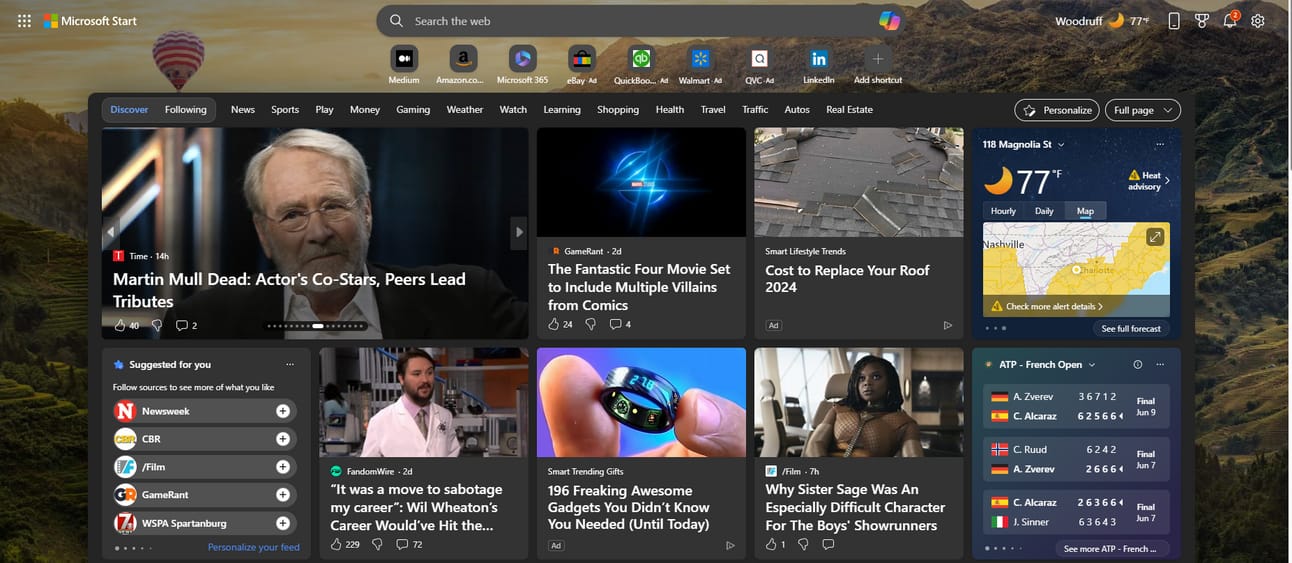1292x563 pixels.
Task: Click See more ATP - French button
Action: tap(1110, 548)
